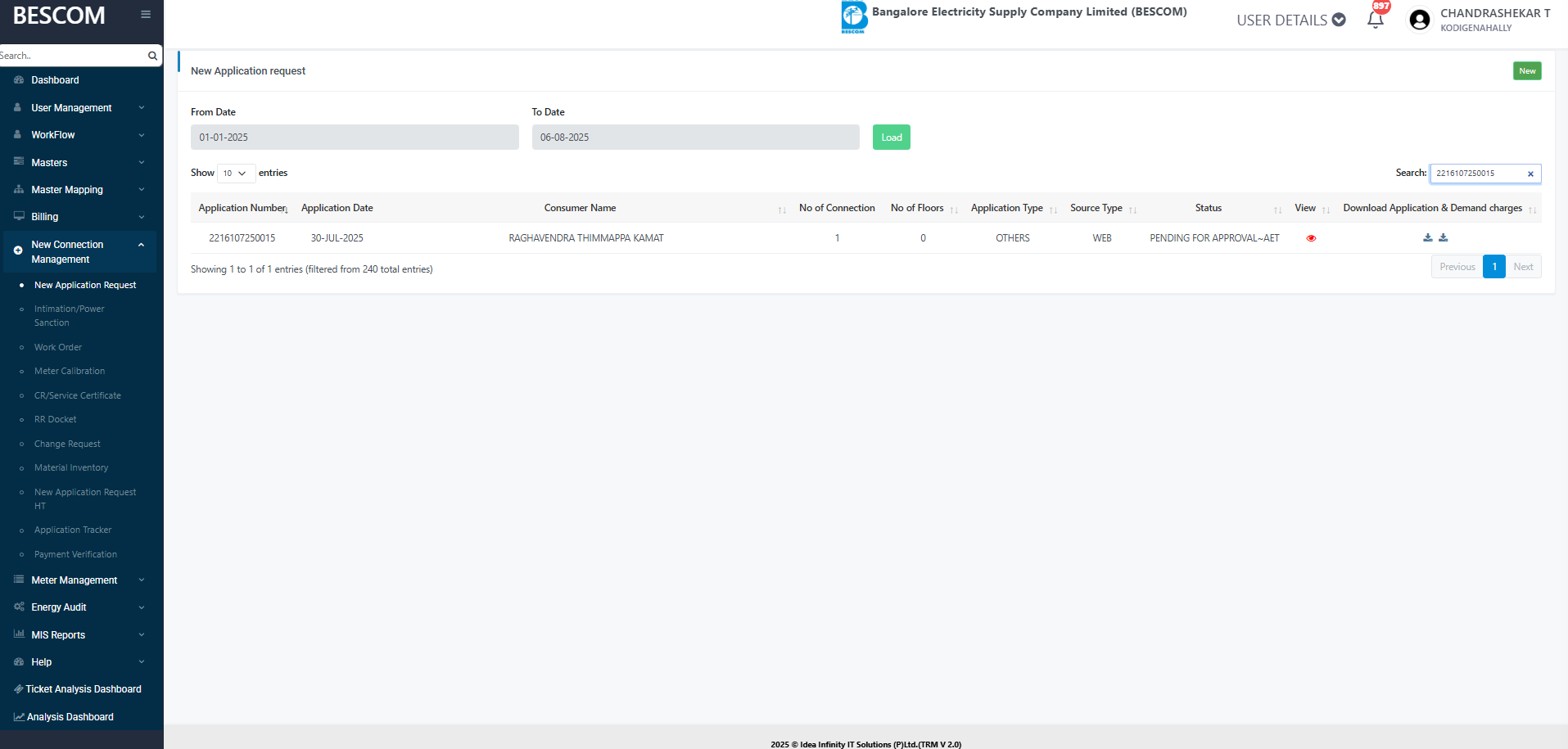Open Application Tracker submenu item
This screenshot has width=1568, height=749.
point(73,530)
